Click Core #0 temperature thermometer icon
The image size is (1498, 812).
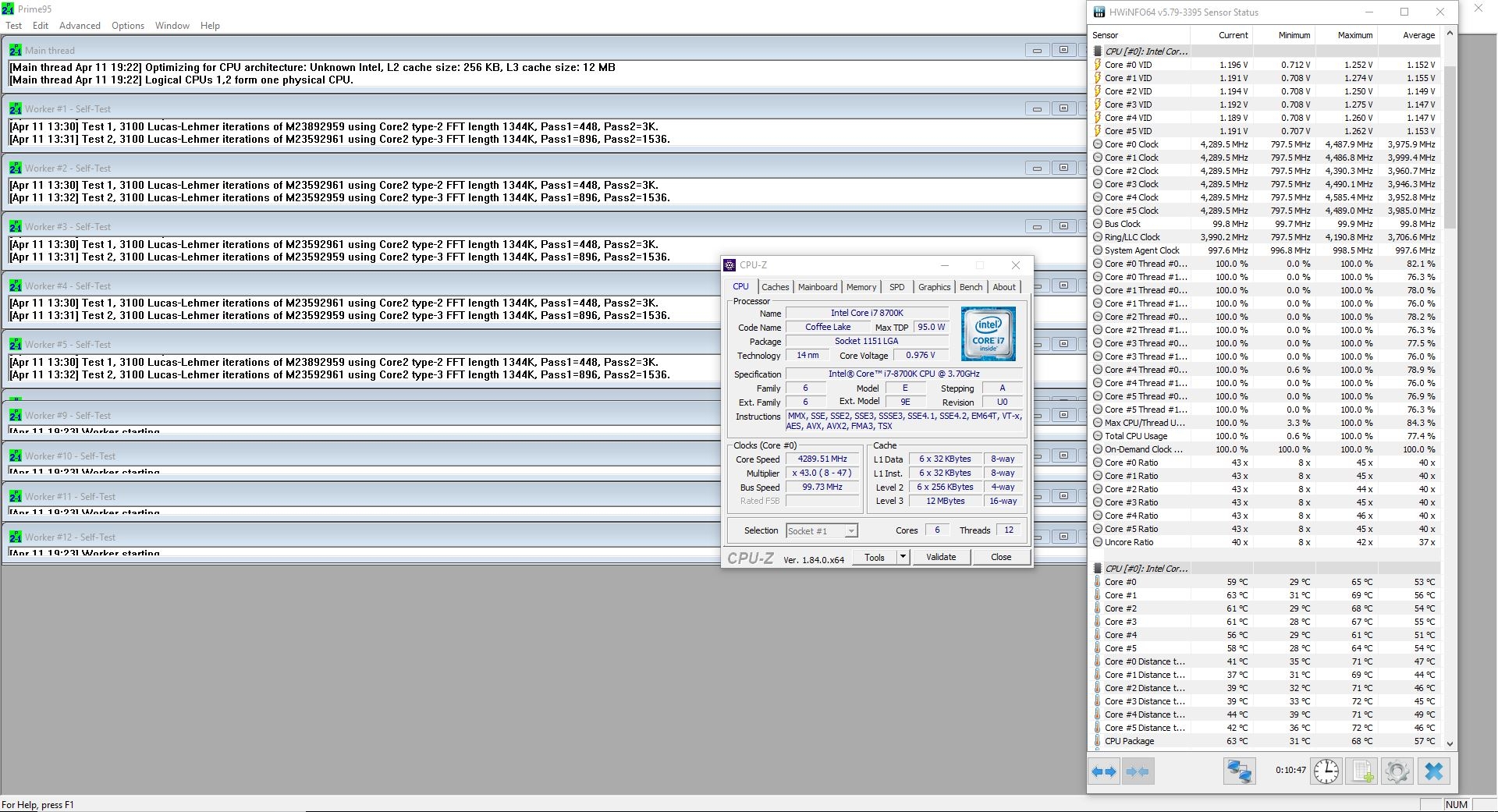pos(1098,582)
